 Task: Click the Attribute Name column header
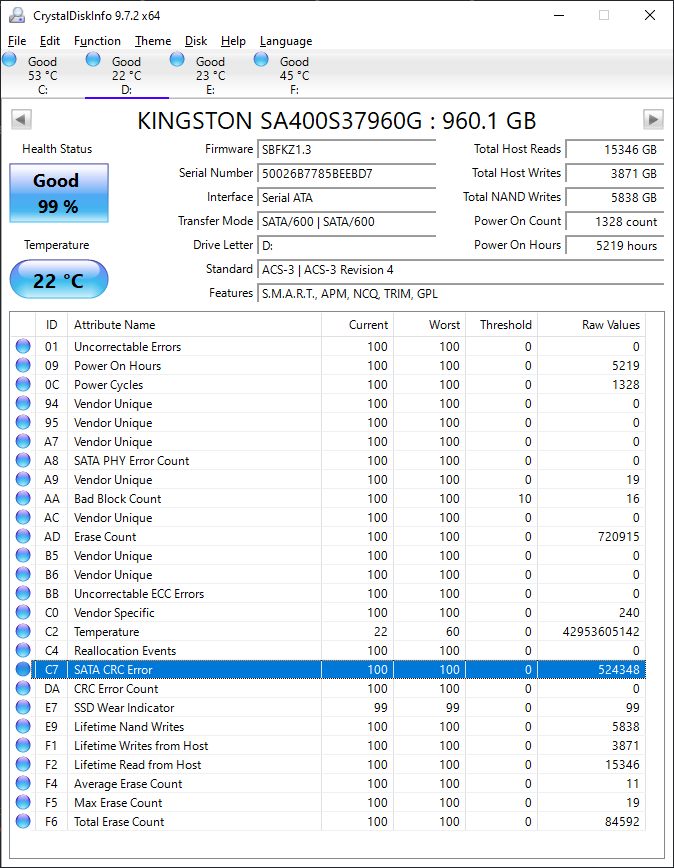click(x=194, y=325)
